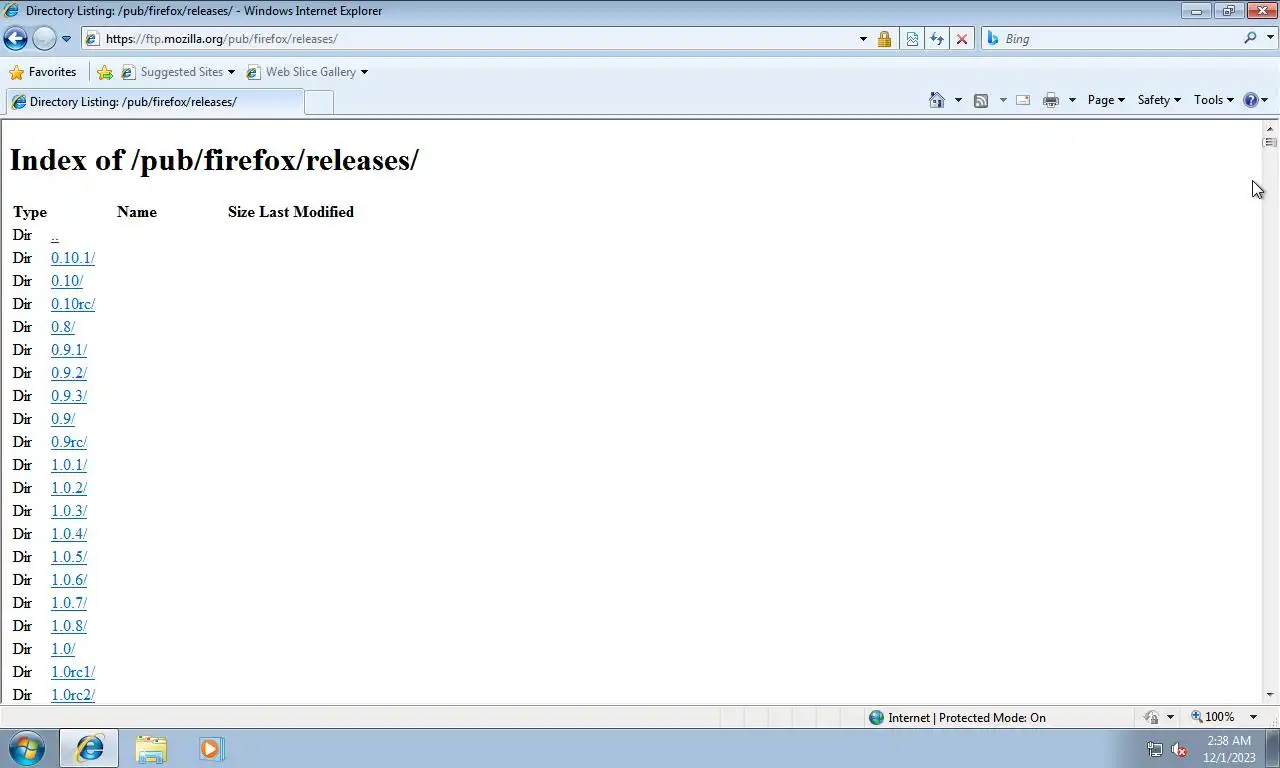Click the status bar privacy icon
This screenshot has height=768, width=1280.
1152,717
